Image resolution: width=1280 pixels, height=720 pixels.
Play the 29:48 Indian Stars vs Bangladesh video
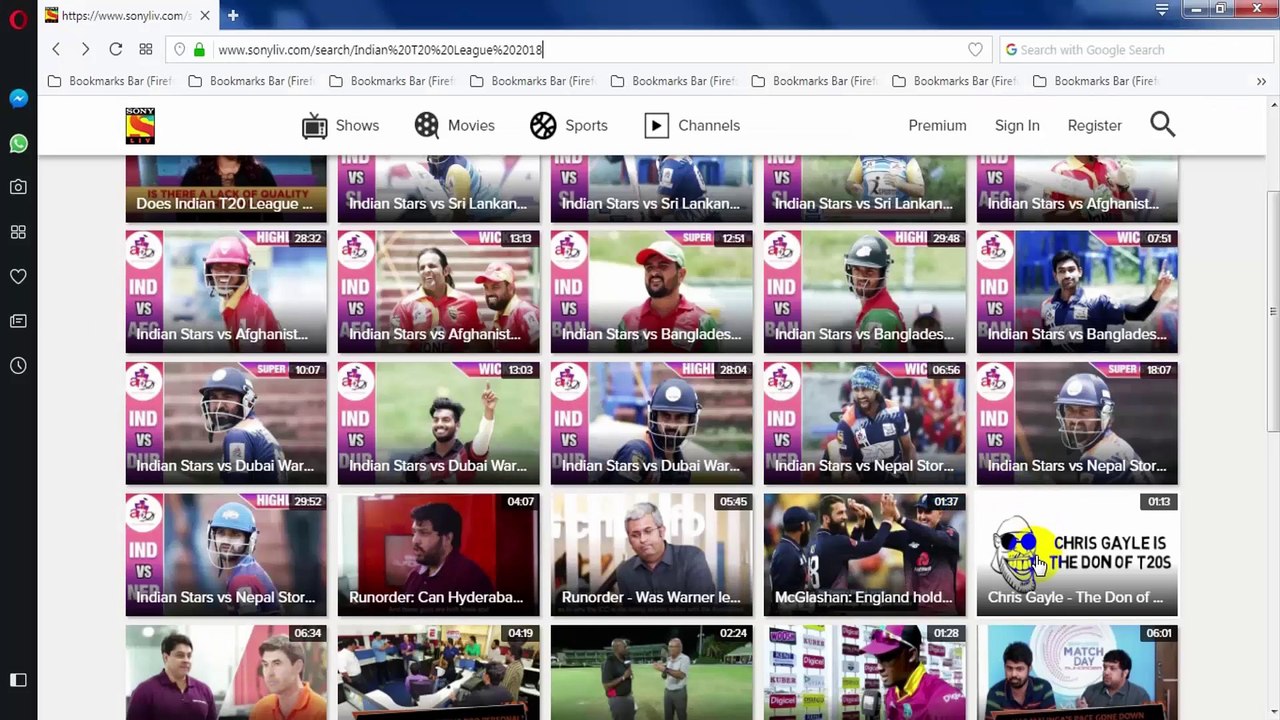(864, 292)
